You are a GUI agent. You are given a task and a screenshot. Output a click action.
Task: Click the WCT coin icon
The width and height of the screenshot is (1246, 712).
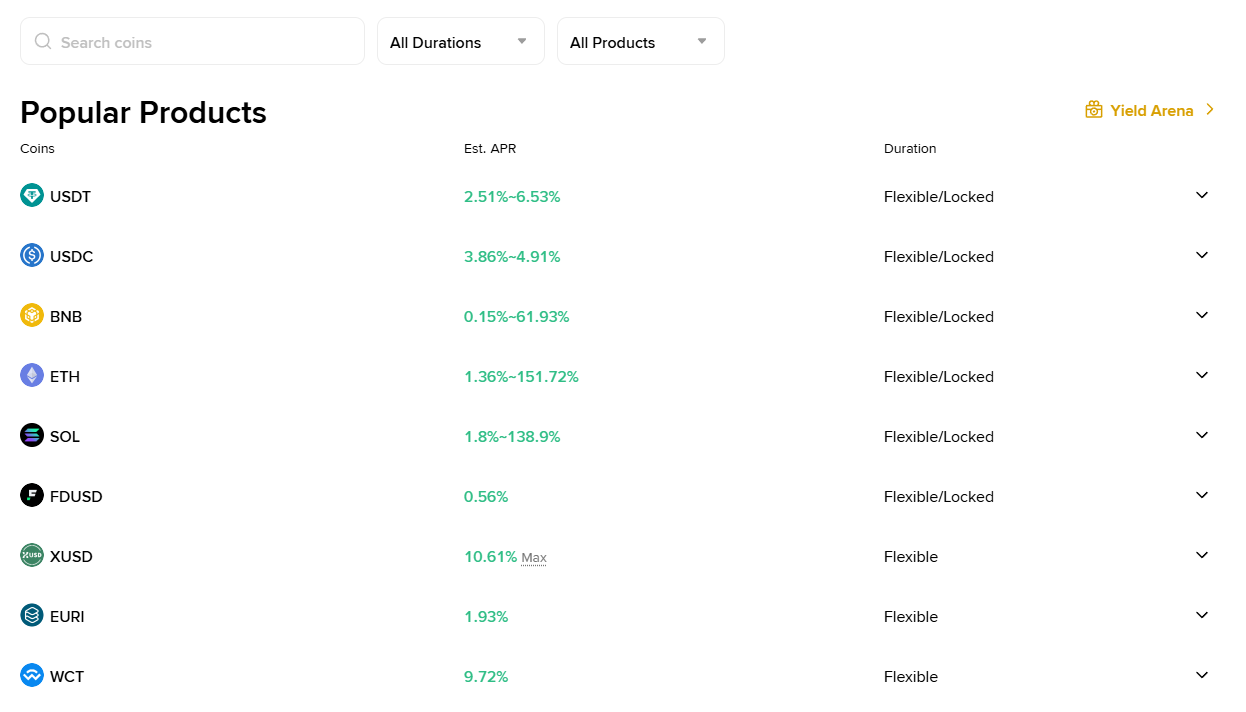(31, 675)
